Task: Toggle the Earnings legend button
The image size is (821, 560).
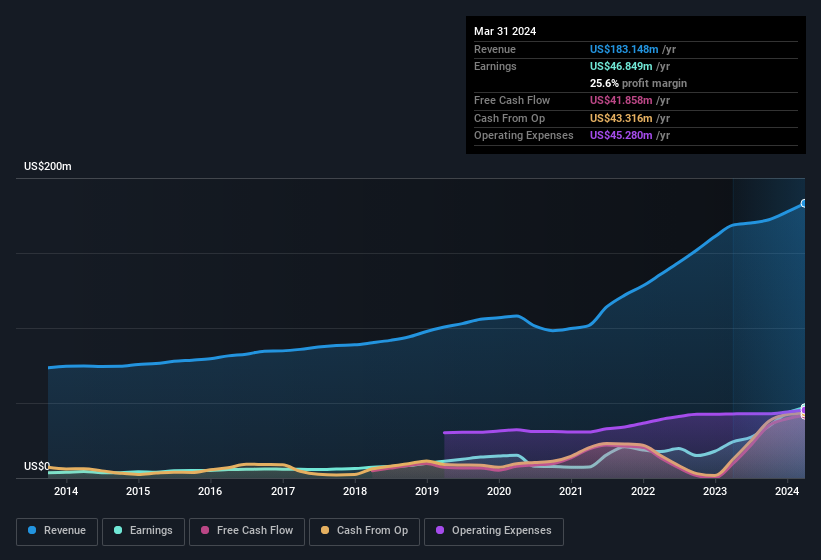Action: coord(143,531)
